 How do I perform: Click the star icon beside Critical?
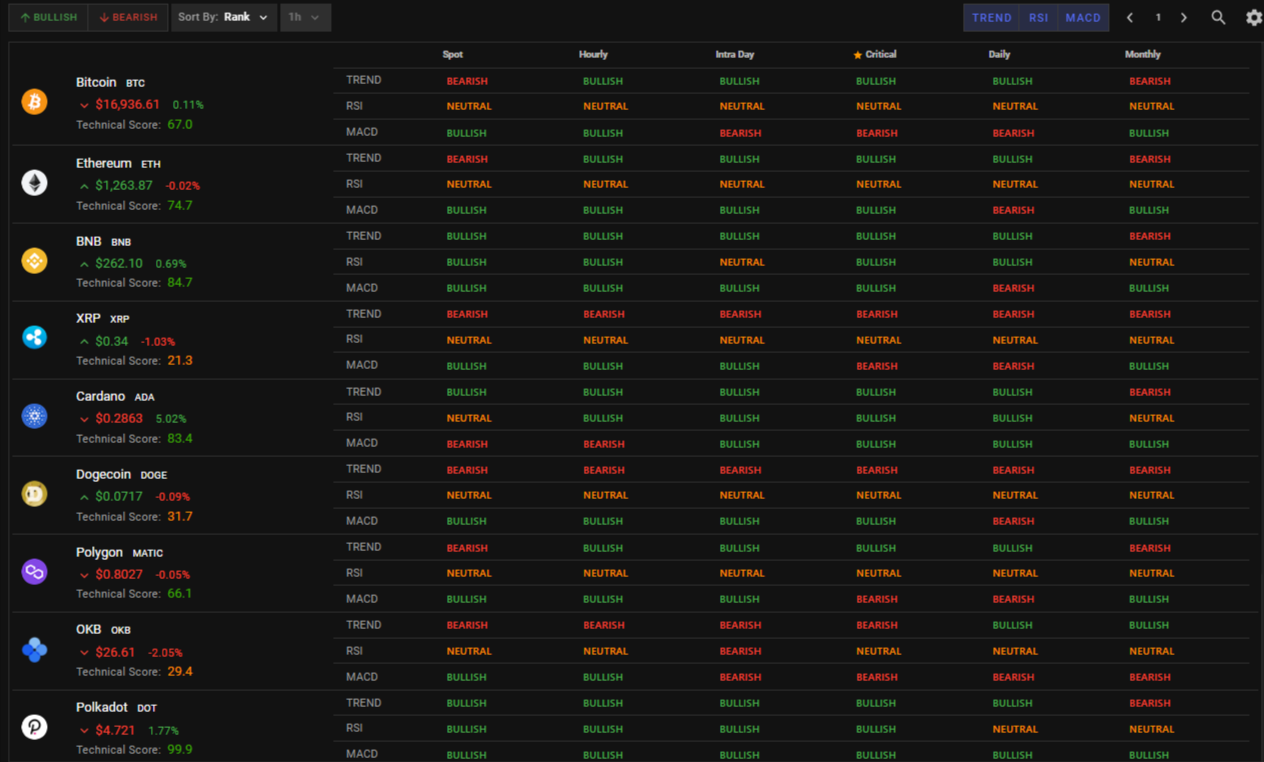[857, 55]
